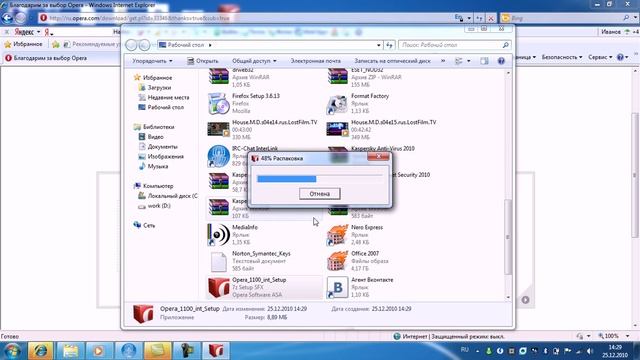Screen dimensions: 640x360
Task: Cancel the unpacking with Отмена button
Action: click(320, 193)
